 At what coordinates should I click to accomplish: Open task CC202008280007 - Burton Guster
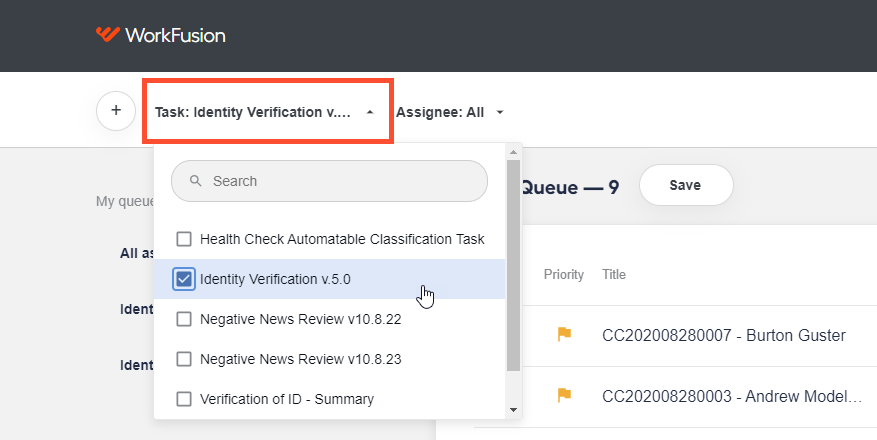[724, 335]
